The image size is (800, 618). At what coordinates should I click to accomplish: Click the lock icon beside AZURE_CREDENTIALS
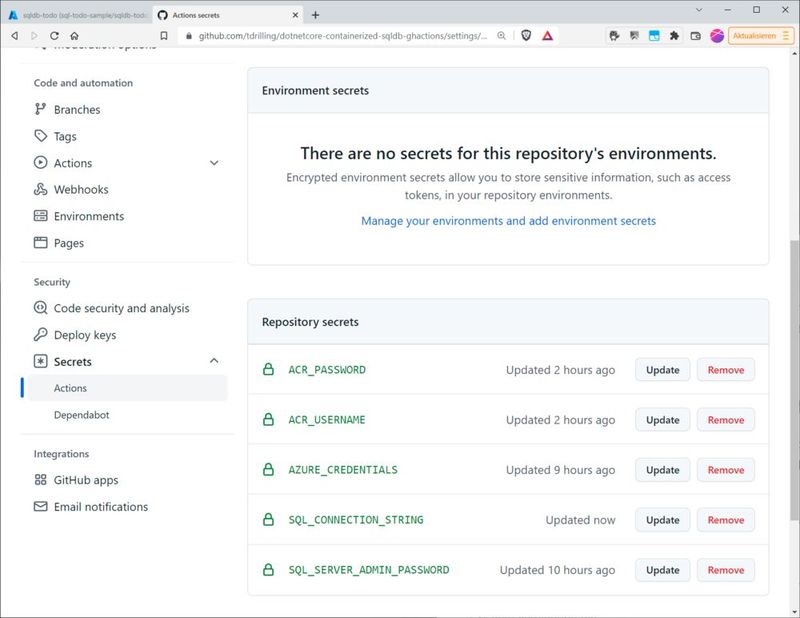click(x=268, y=469)
